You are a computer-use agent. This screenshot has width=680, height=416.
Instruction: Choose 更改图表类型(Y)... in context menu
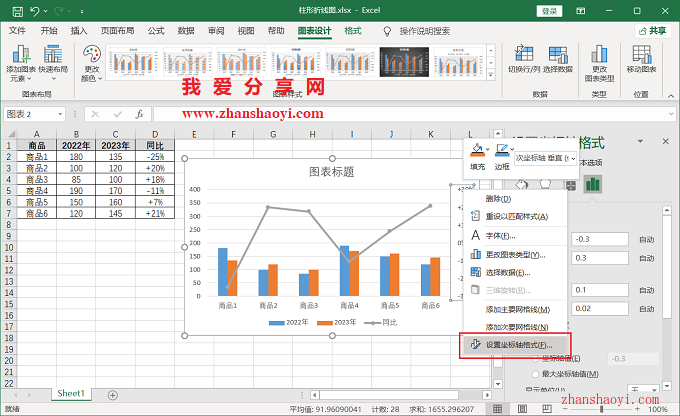[515, 255]
